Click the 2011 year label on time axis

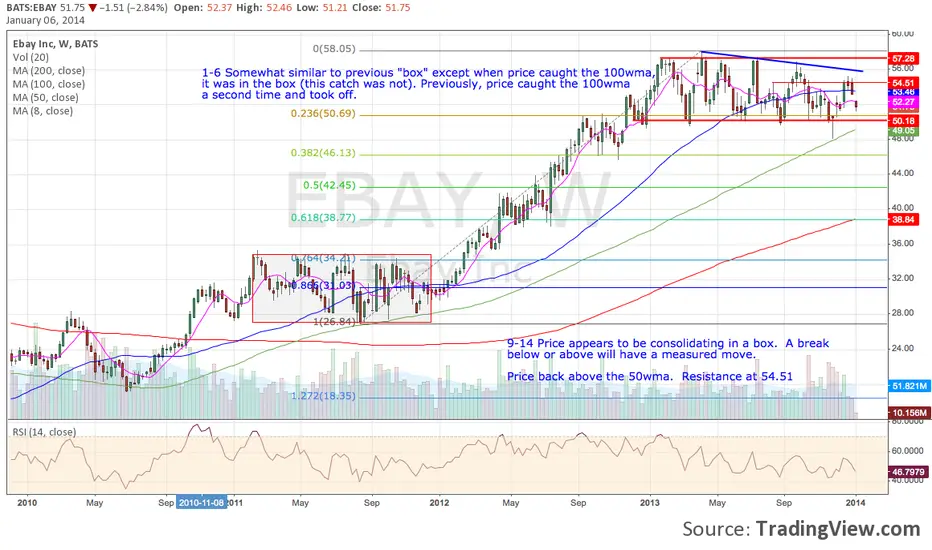pyautogui.click(x=234, y=503)
